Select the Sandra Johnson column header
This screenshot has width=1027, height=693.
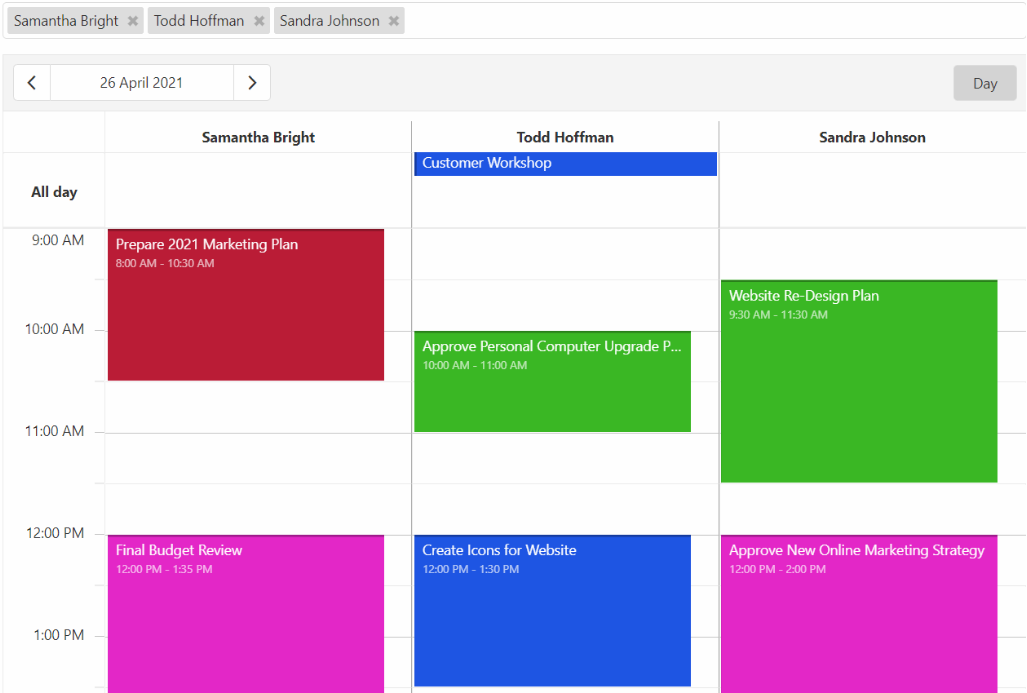click(x=872, y=138)
